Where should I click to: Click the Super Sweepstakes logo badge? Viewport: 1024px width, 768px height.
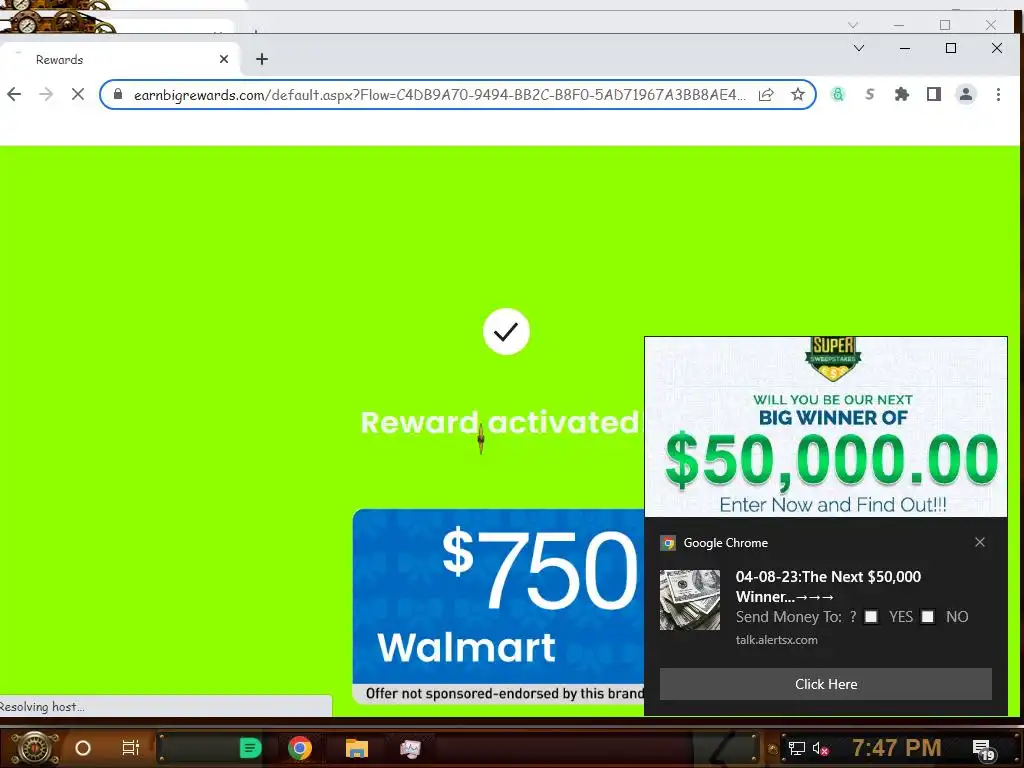pos(833,358)
